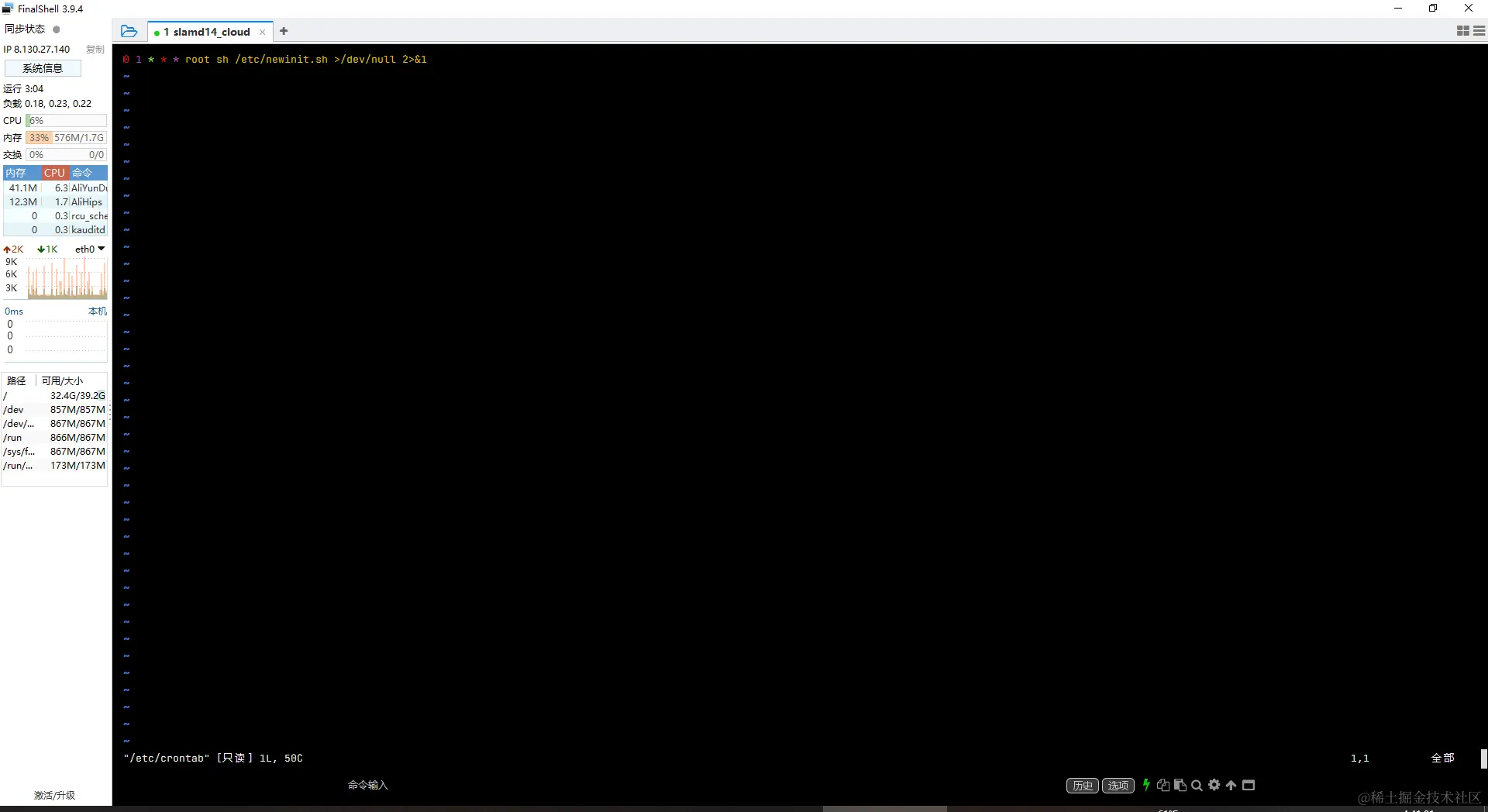Click the 负载 load average text
The height and width of the screenshot is (812, 1488).
pos(47,103)
